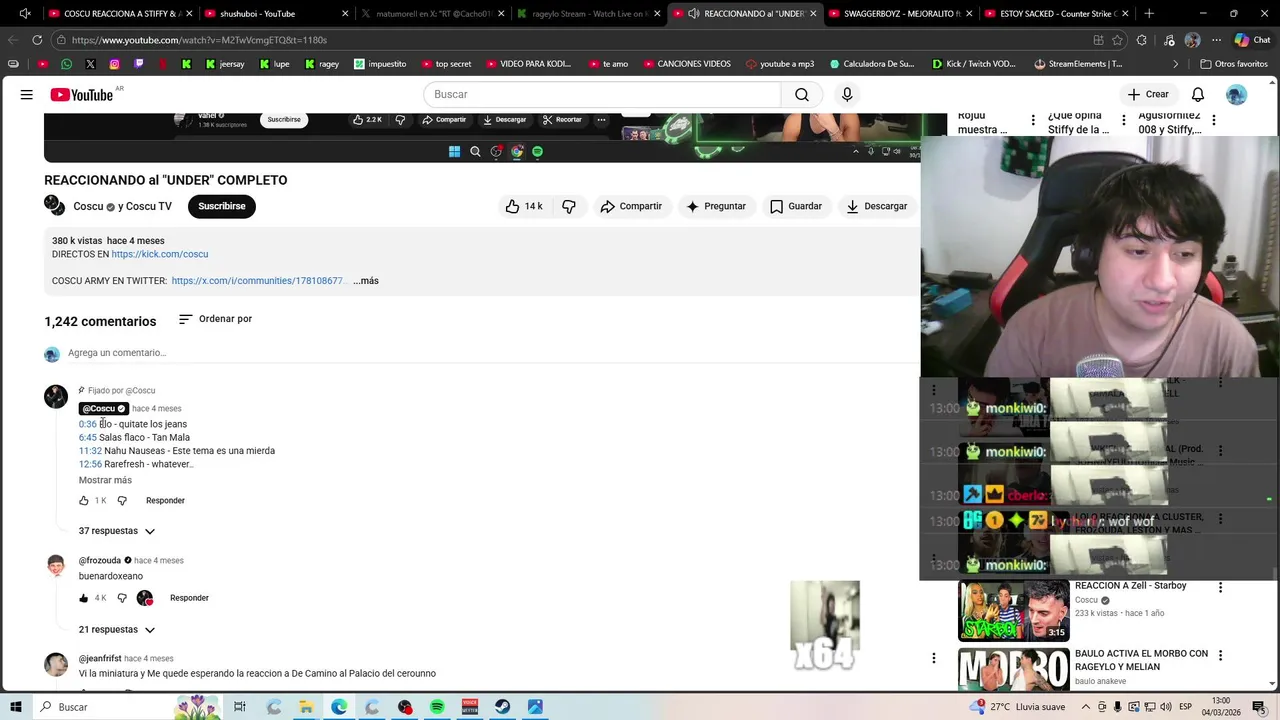
Task: Open options for REACCION A Zell video
Action: tap(1220, 588)
